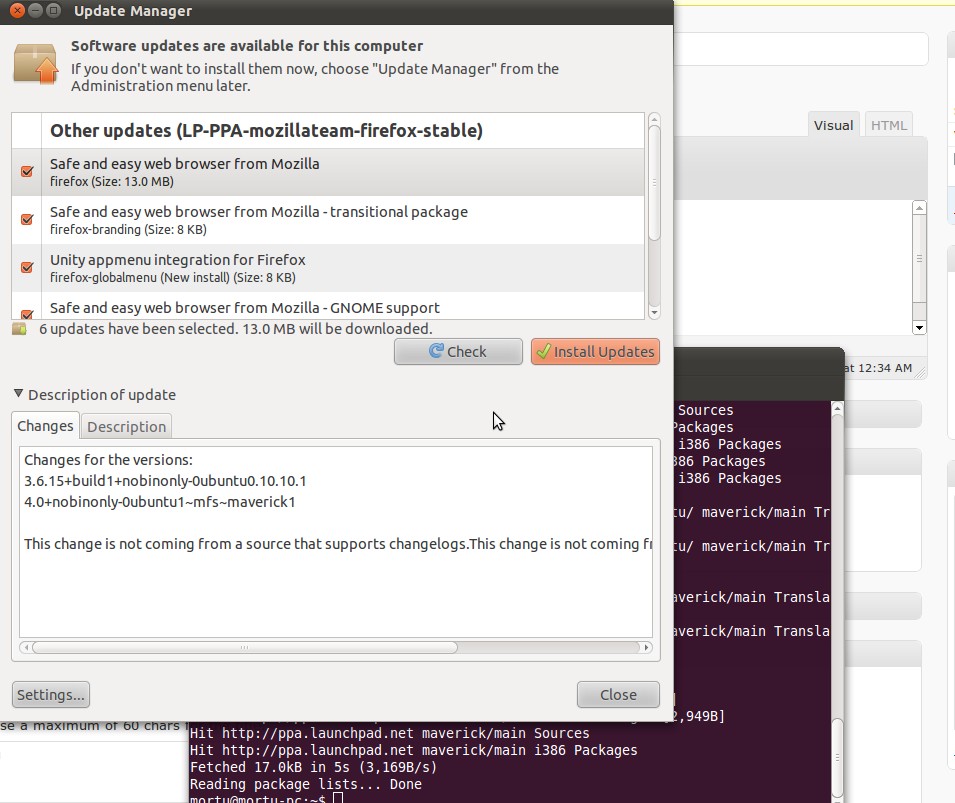Click the version 4.0+nobinonly maverick1 line
The image size is (955, 803).
tap(160, 502)
